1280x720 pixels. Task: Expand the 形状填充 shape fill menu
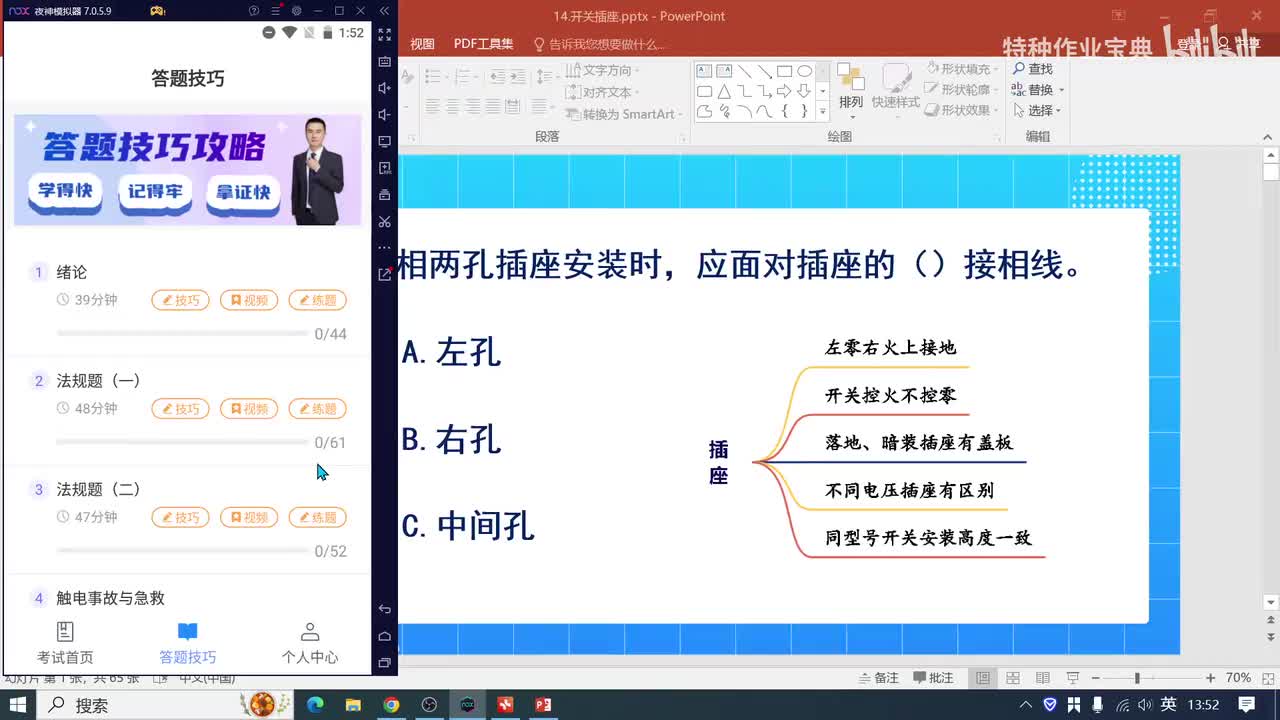click(x=962, y=69)
